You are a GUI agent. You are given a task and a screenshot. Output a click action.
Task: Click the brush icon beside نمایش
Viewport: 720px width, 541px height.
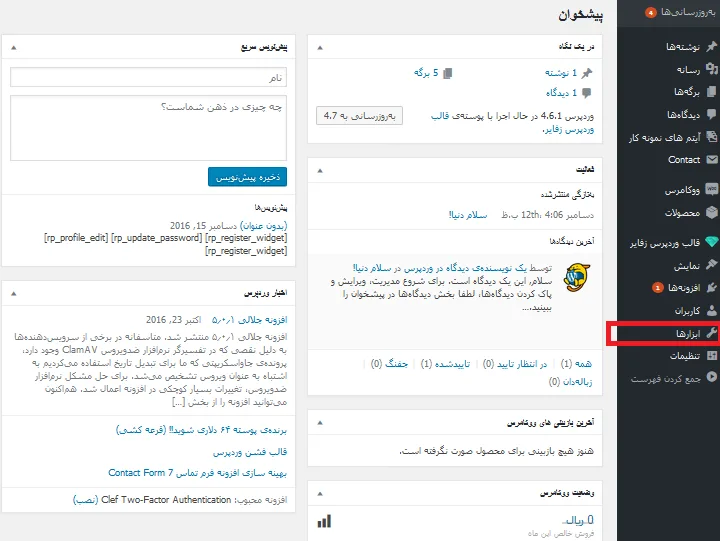click(x=711, y=265)
